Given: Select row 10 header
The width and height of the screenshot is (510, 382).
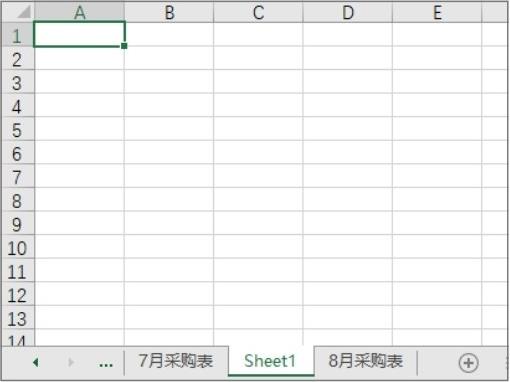Looking at the screenshot, I should [x=18, y=247].
